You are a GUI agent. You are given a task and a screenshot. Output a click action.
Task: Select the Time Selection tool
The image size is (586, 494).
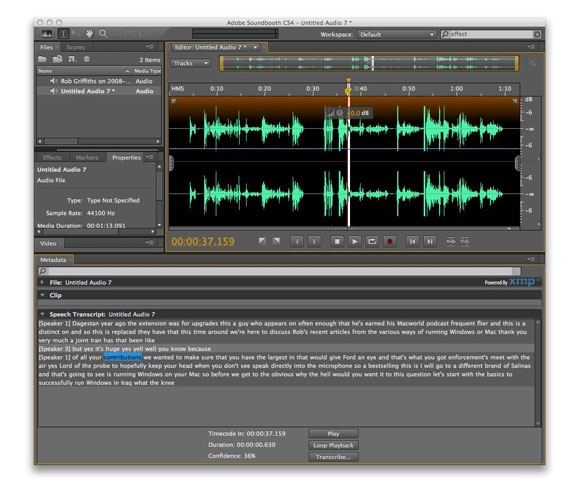click(x=63, y=34)
